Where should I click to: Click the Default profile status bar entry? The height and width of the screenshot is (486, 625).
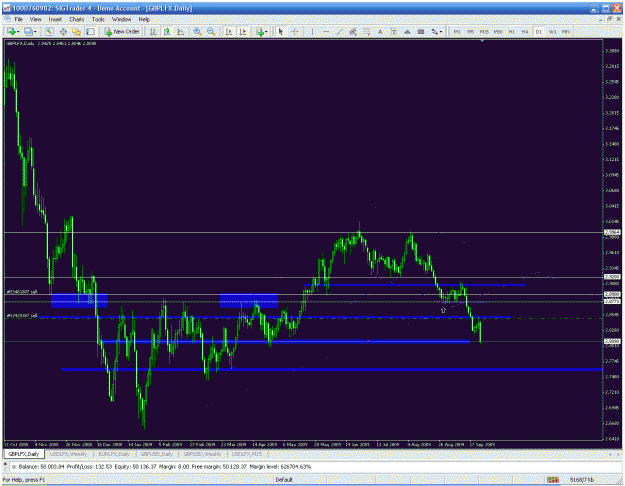click(284, 480)
